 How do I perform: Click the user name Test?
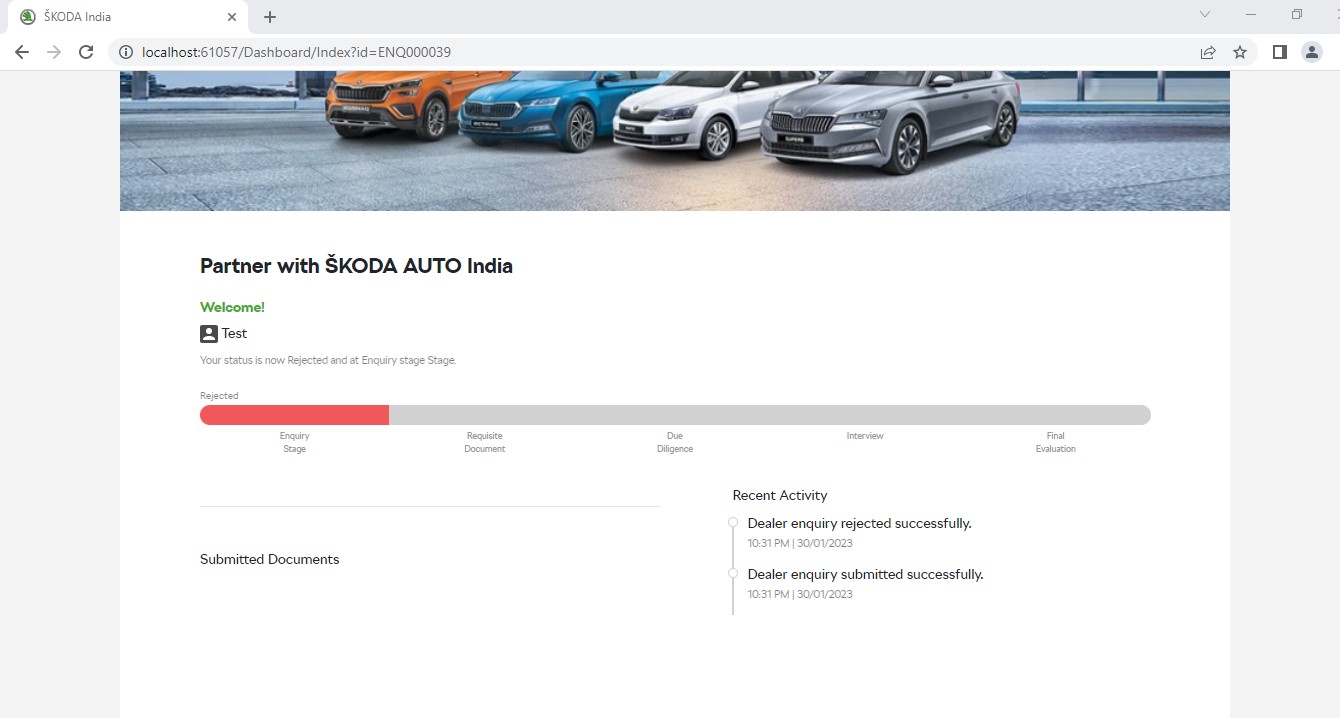pos(234,333)
